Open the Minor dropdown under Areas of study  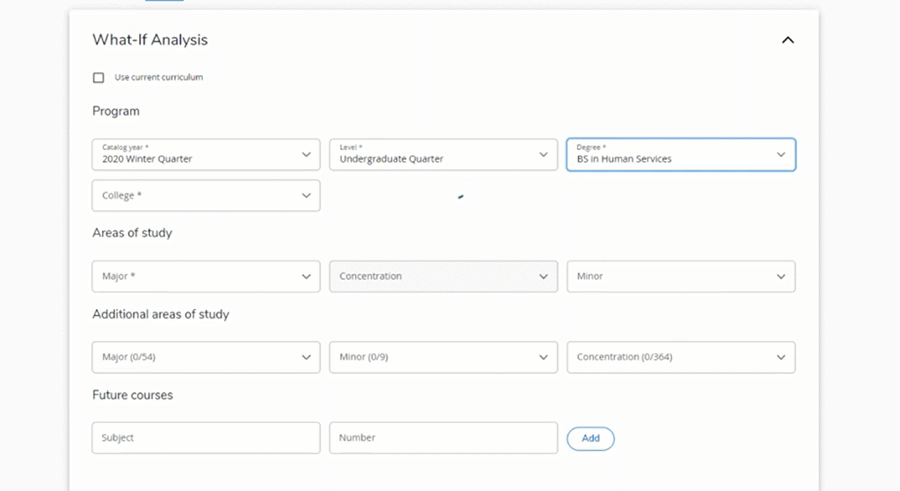point(680,277)
